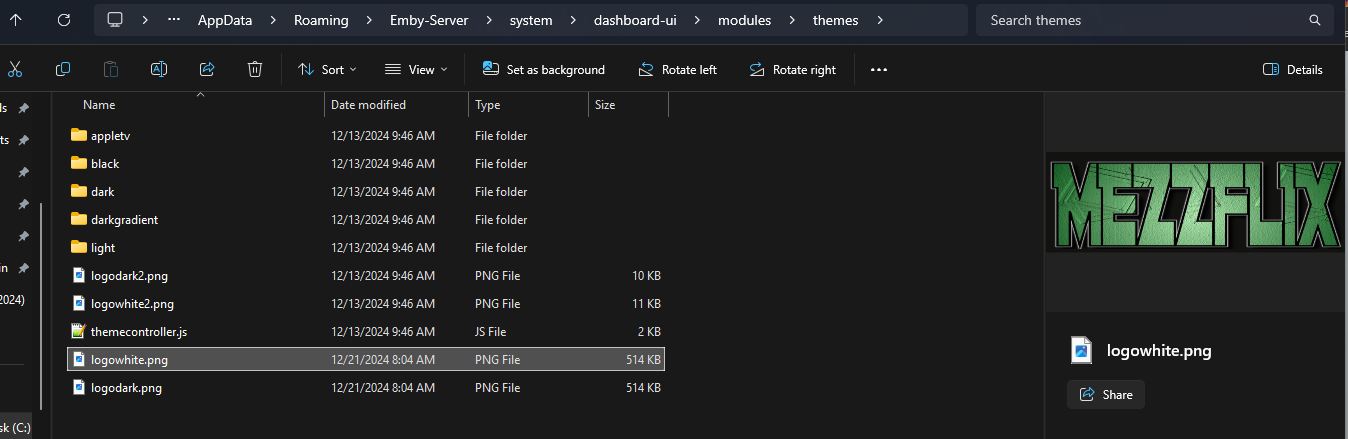Click the date modified of logodark.png
Image resolution: width=1348 pixels, height=439 pixels.
pyautogui.click(x=383, y=387)
